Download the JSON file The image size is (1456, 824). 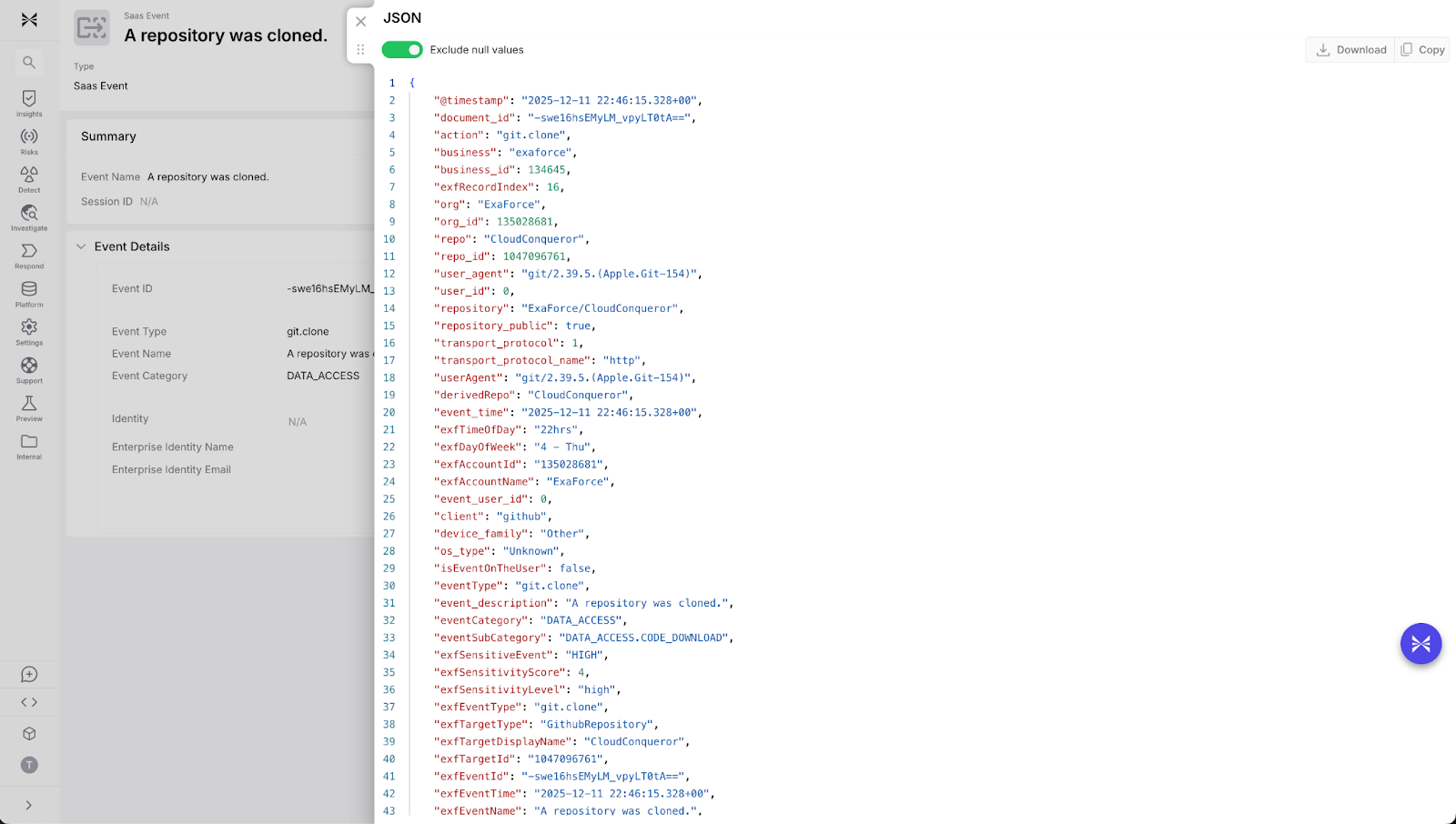[1350, 50]
